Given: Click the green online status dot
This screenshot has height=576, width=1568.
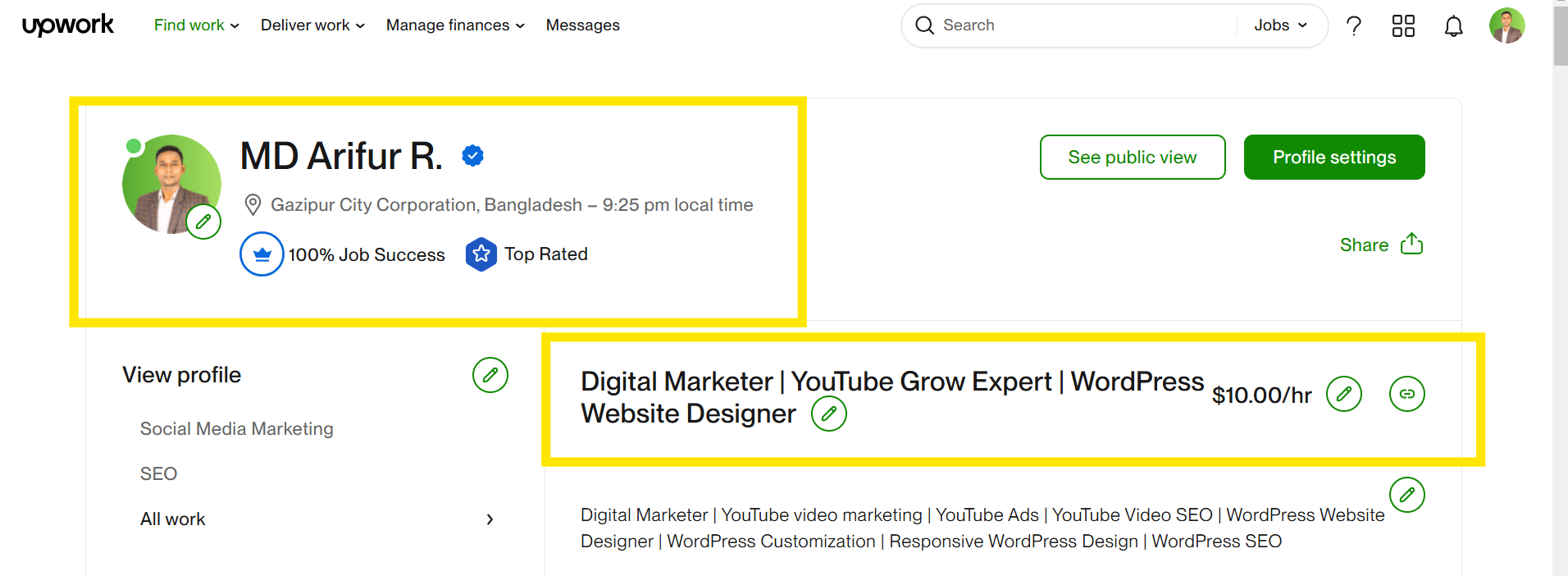Looking at the screenshot, I should click(x=134, y=147).
